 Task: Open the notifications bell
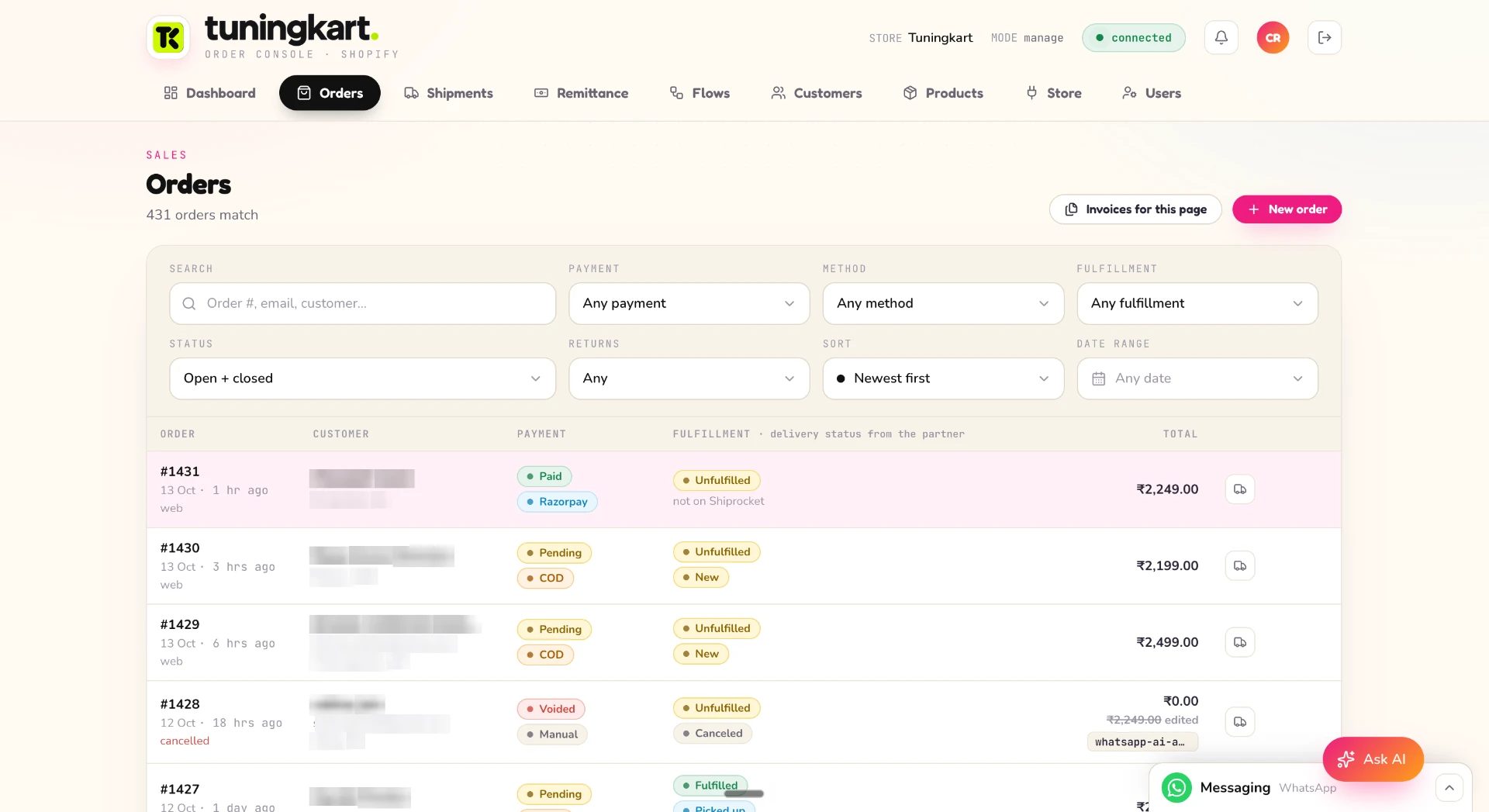[1221, 37]
